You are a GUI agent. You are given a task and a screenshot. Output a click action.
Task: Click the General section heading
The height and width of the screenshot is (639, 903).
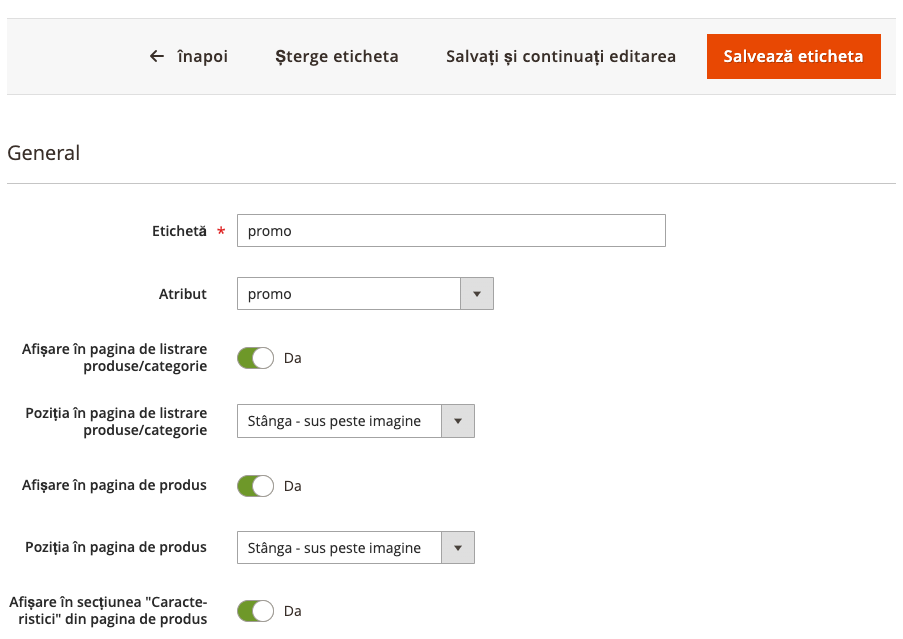point(44,153)
